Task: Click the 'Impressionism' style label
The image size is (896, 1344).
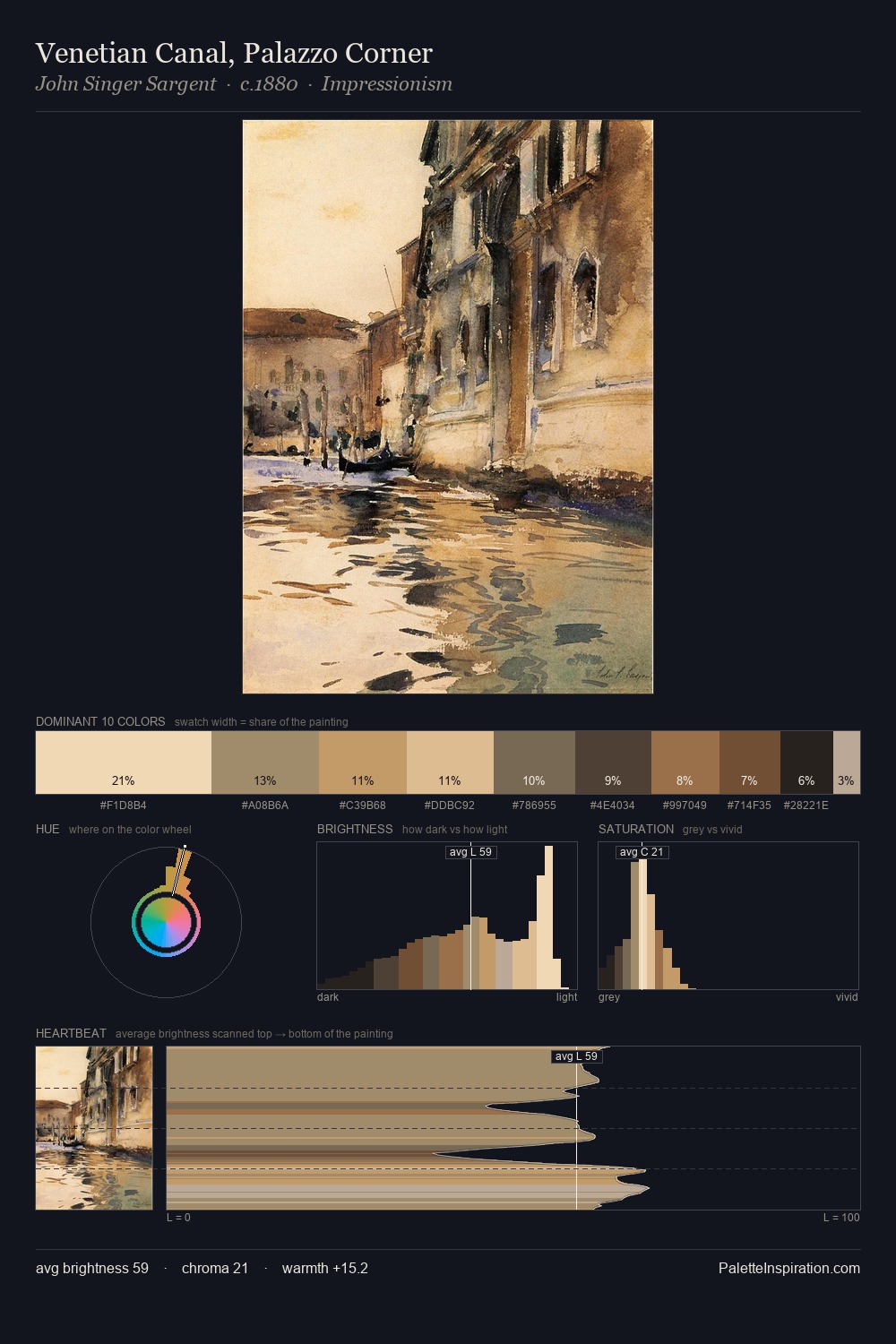Action: (x=387, y=84)
